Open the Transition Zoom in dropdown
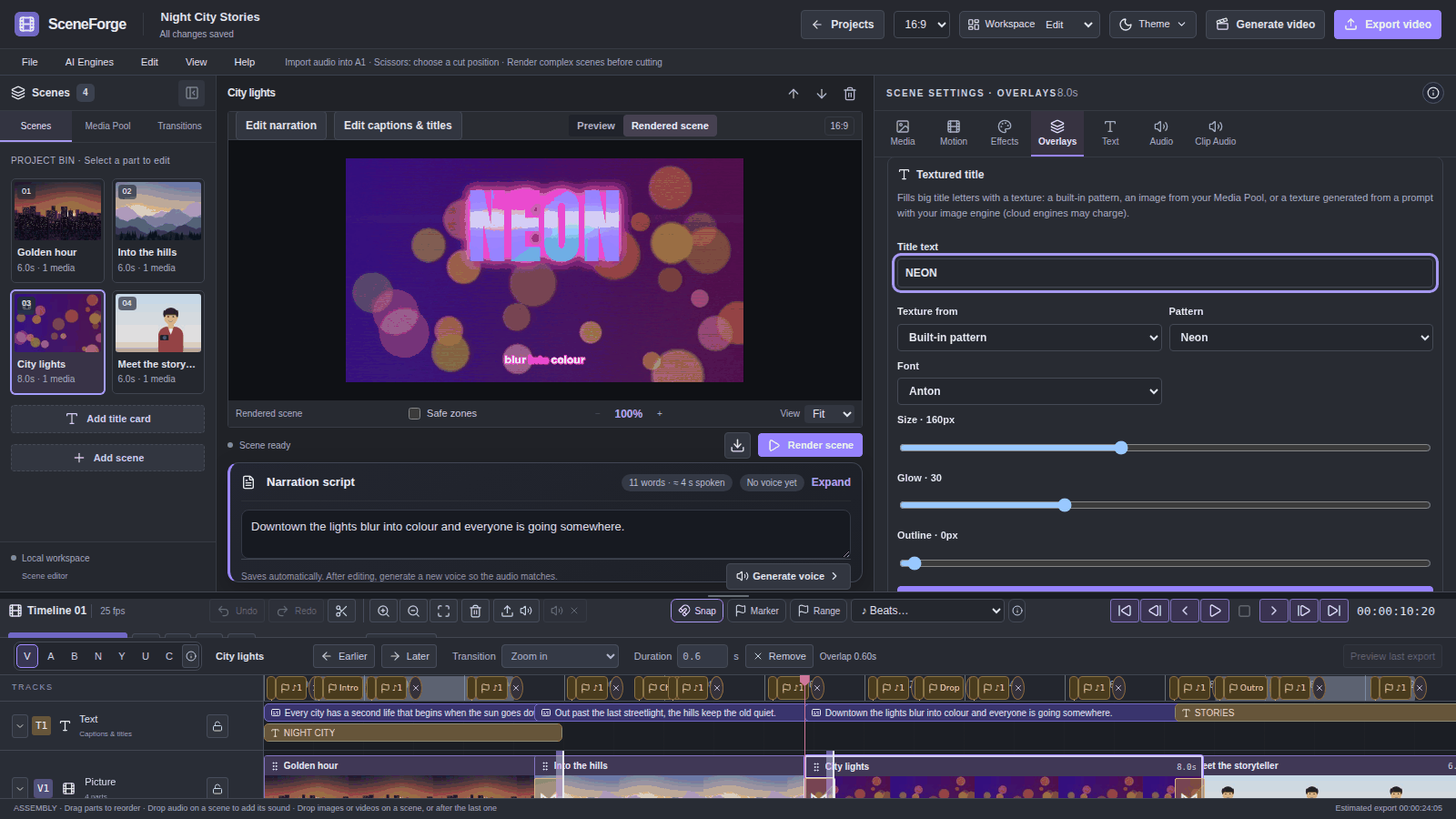The image size is (1456, 819). click(x=560, y=656)
